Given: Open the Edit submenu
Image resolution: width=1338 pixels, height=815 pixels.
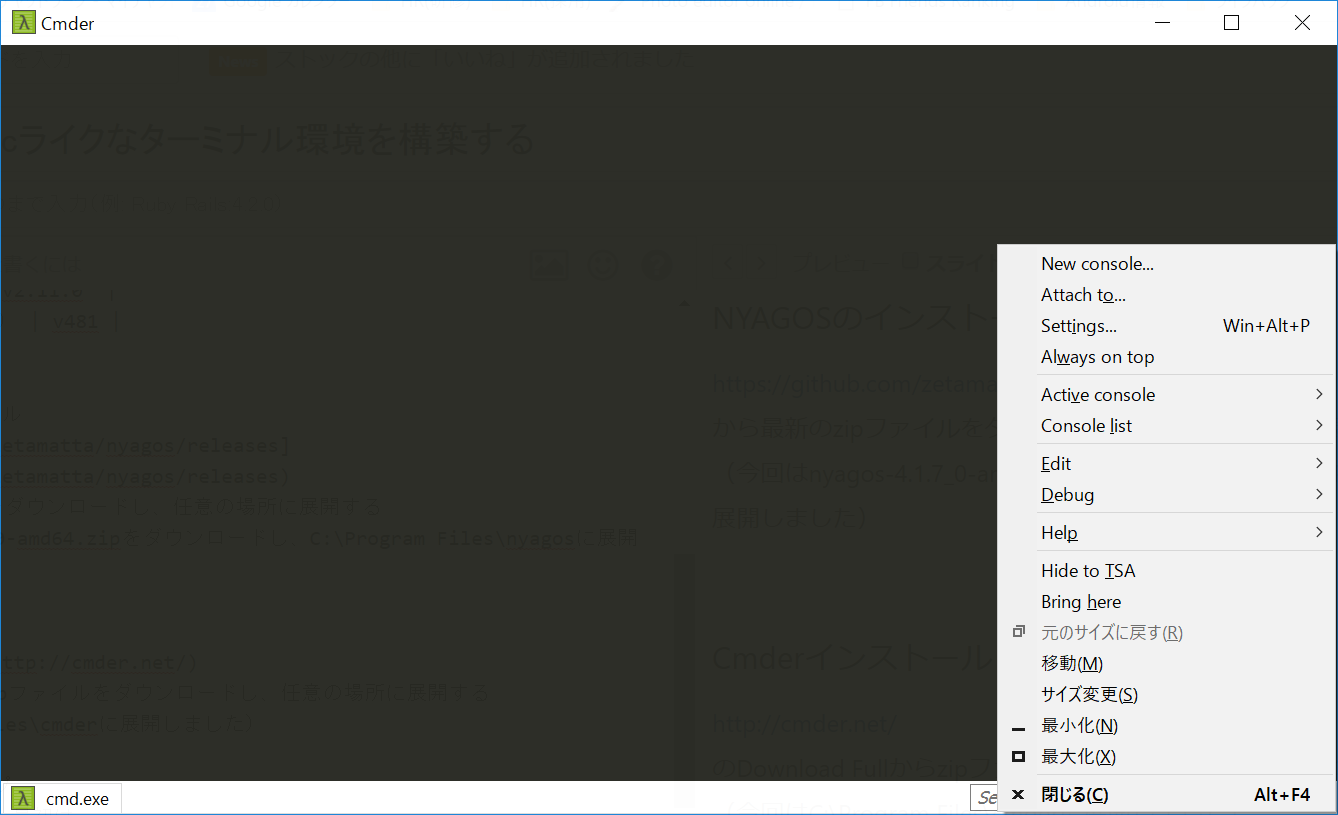Looking at the screenshot, I should [1166, 464].
